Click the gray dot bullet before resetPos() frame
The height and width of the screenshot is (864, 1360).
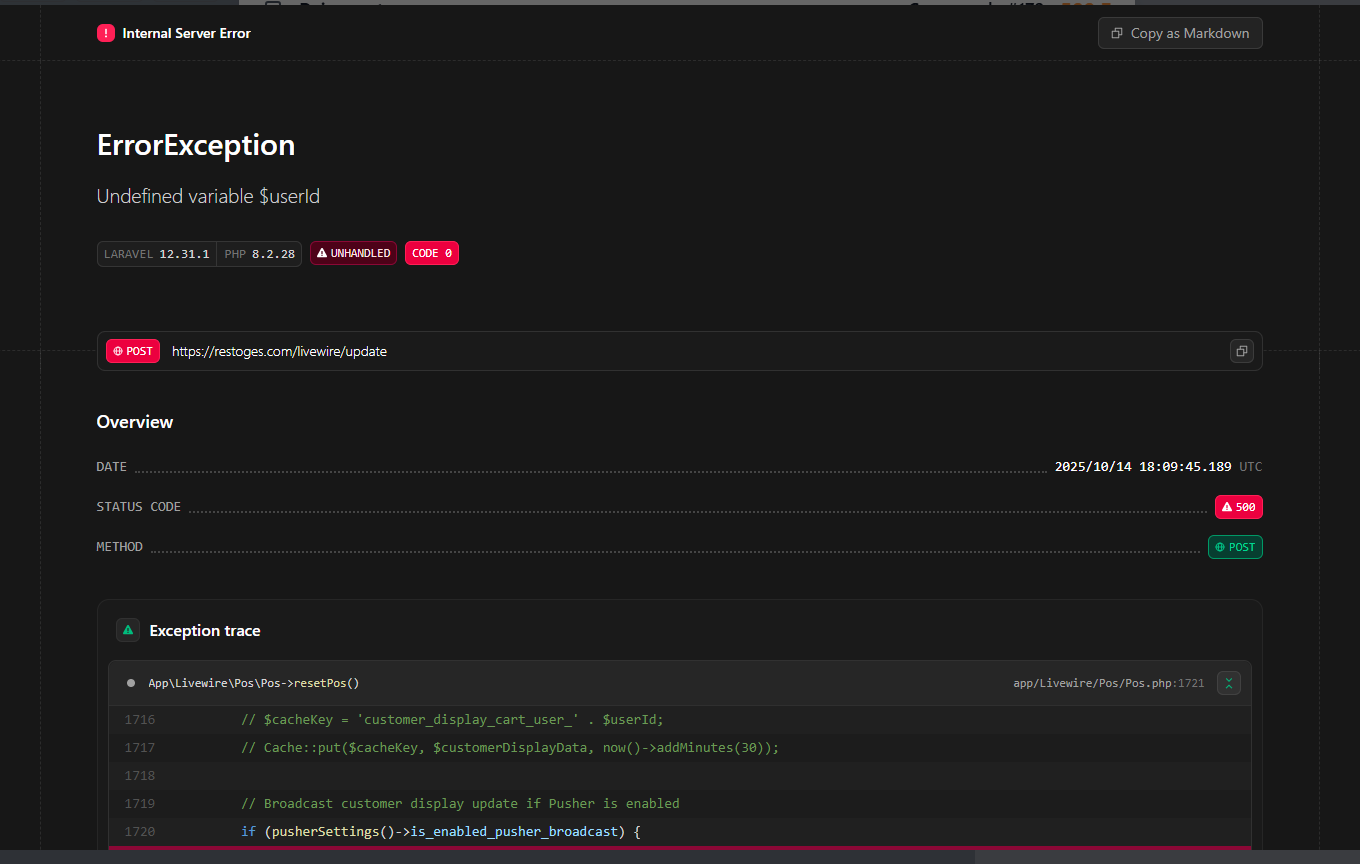(x=131, y=683)
